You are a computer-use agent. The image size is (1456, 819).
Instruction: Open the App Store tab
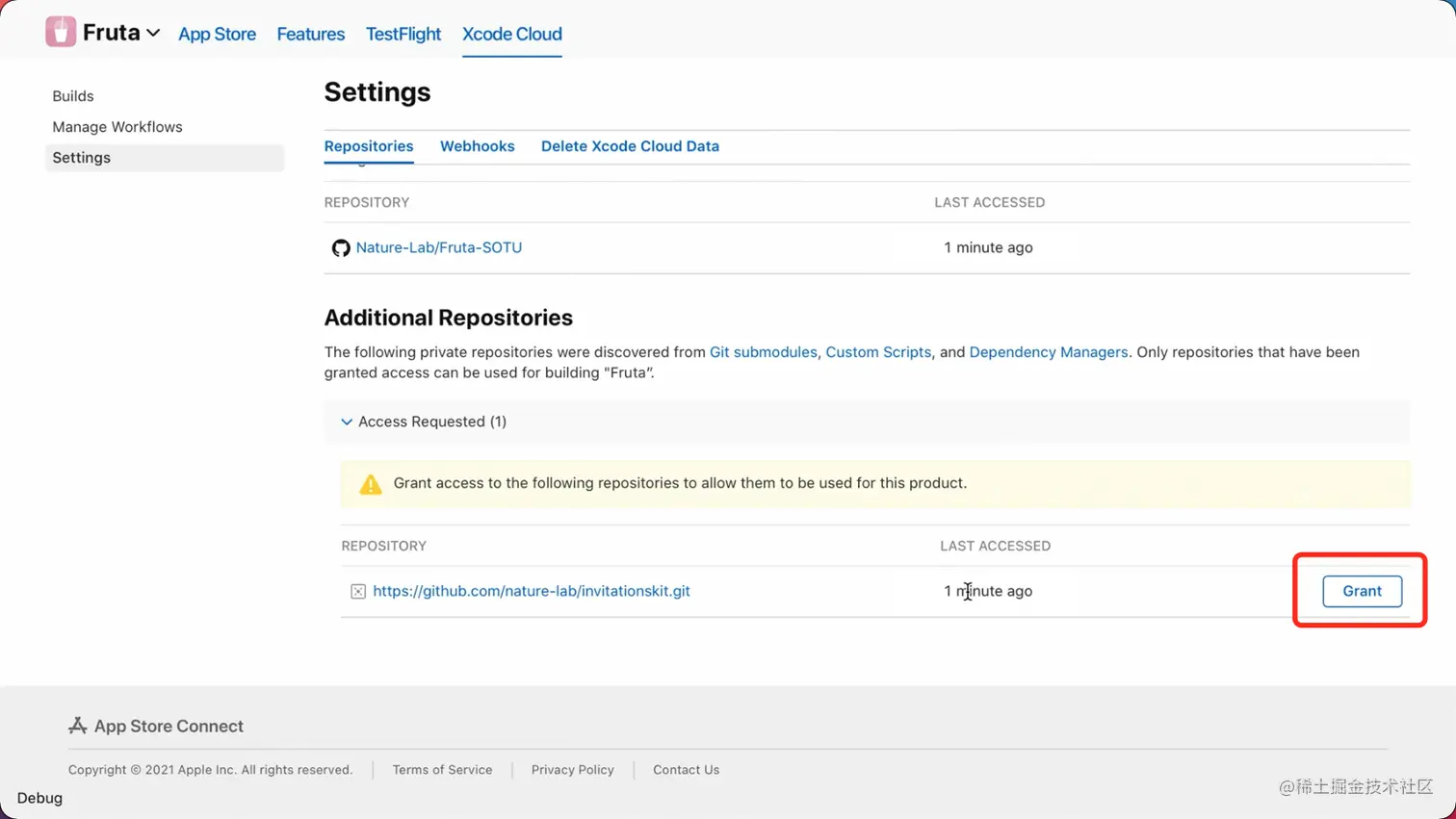click(217, 34)
